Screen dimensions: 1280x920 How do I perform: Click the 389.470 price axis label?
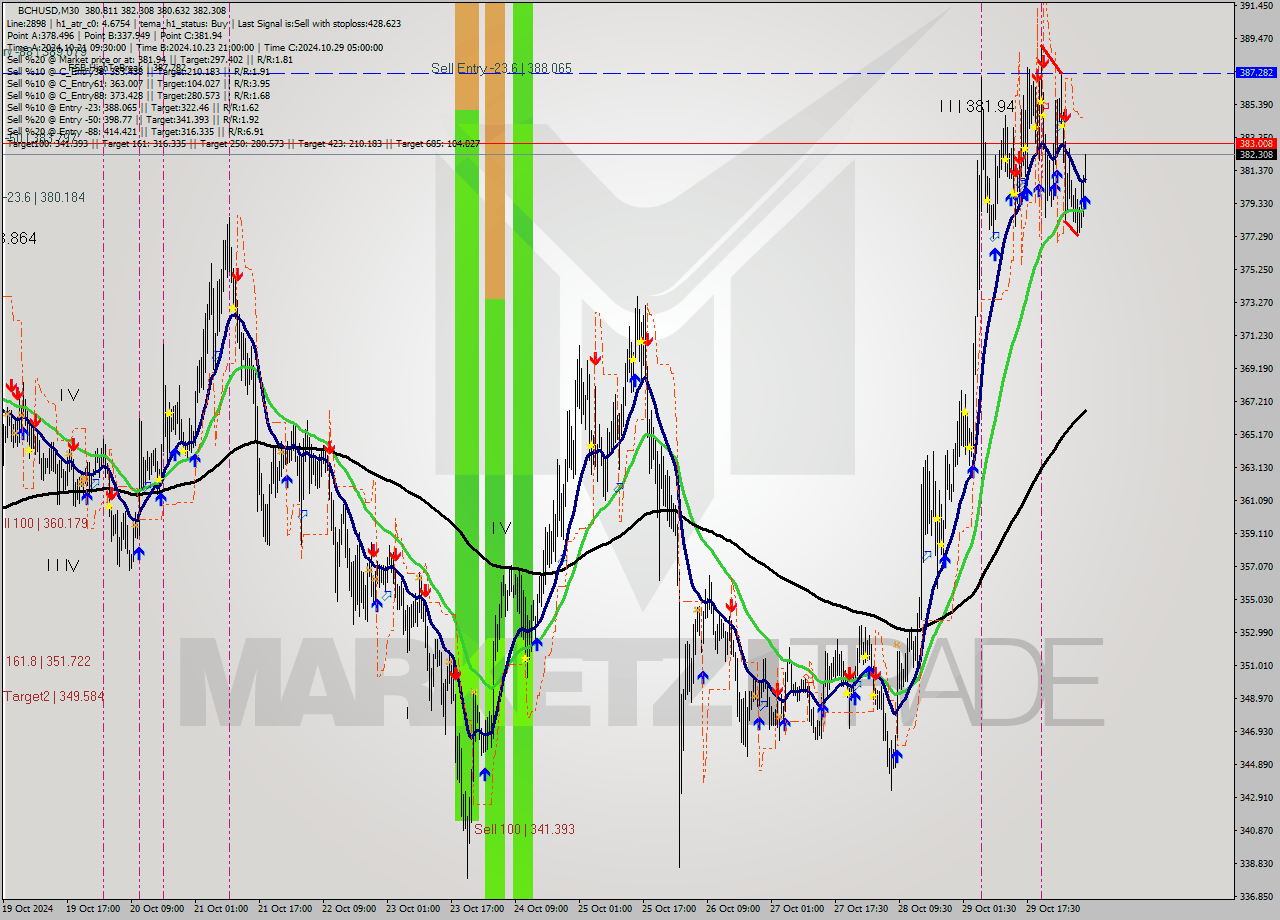1255,39
